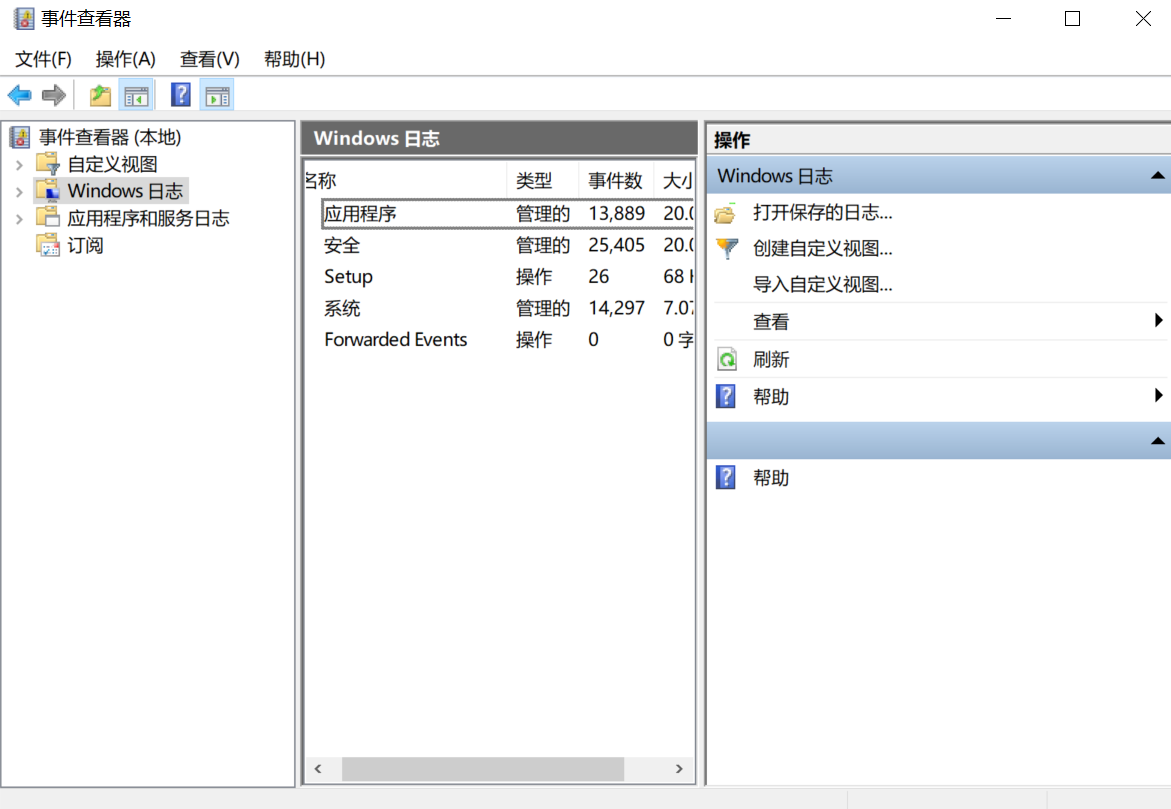Select the Forwarded Events log row
Viewport: 1171px width, 809px height.
(x=508, y=339)
